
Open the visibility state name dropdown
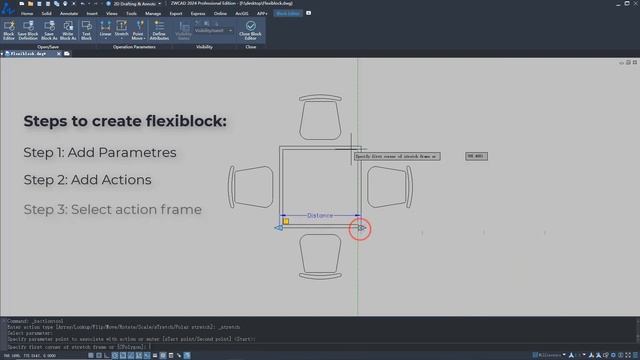pos(230,31)
